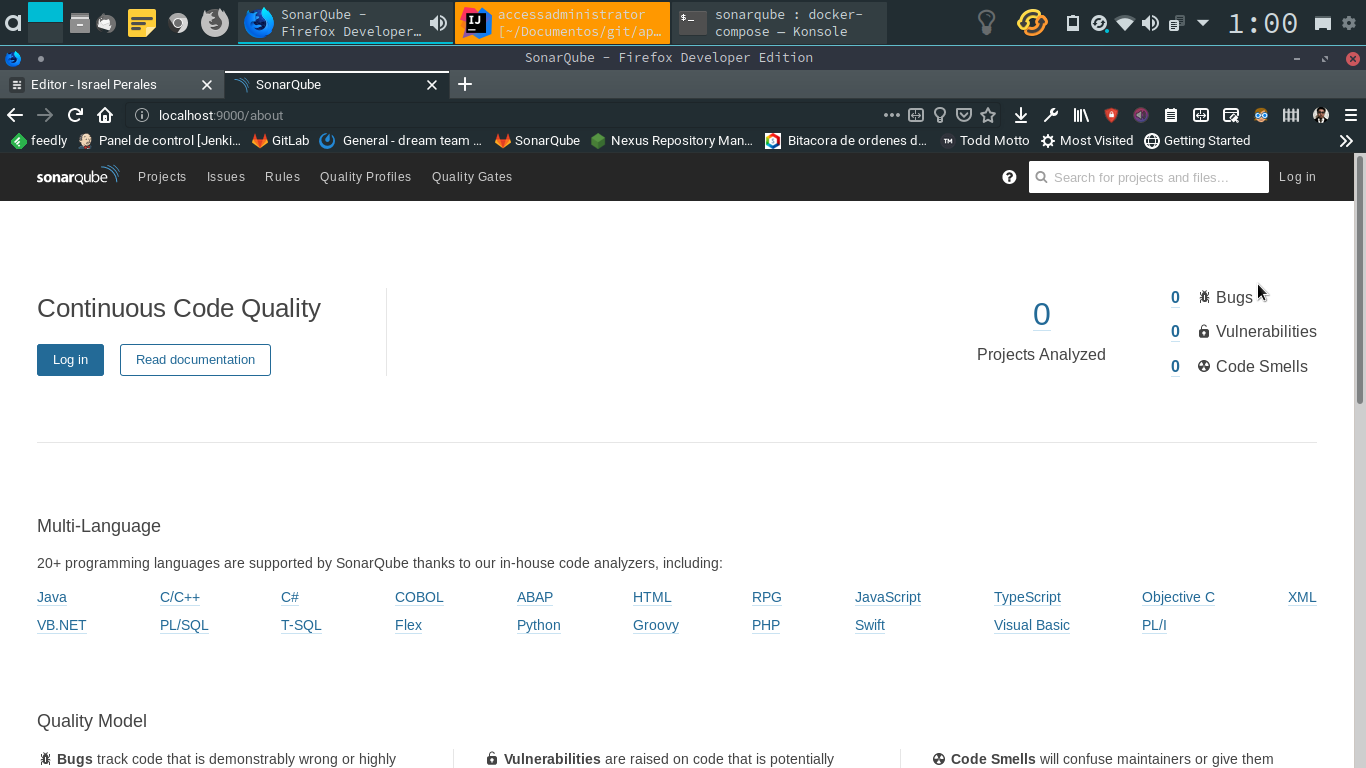
Task: Open Firefox downloads arrow icon
Action: pyautogui.click(x=1021, y=115)
